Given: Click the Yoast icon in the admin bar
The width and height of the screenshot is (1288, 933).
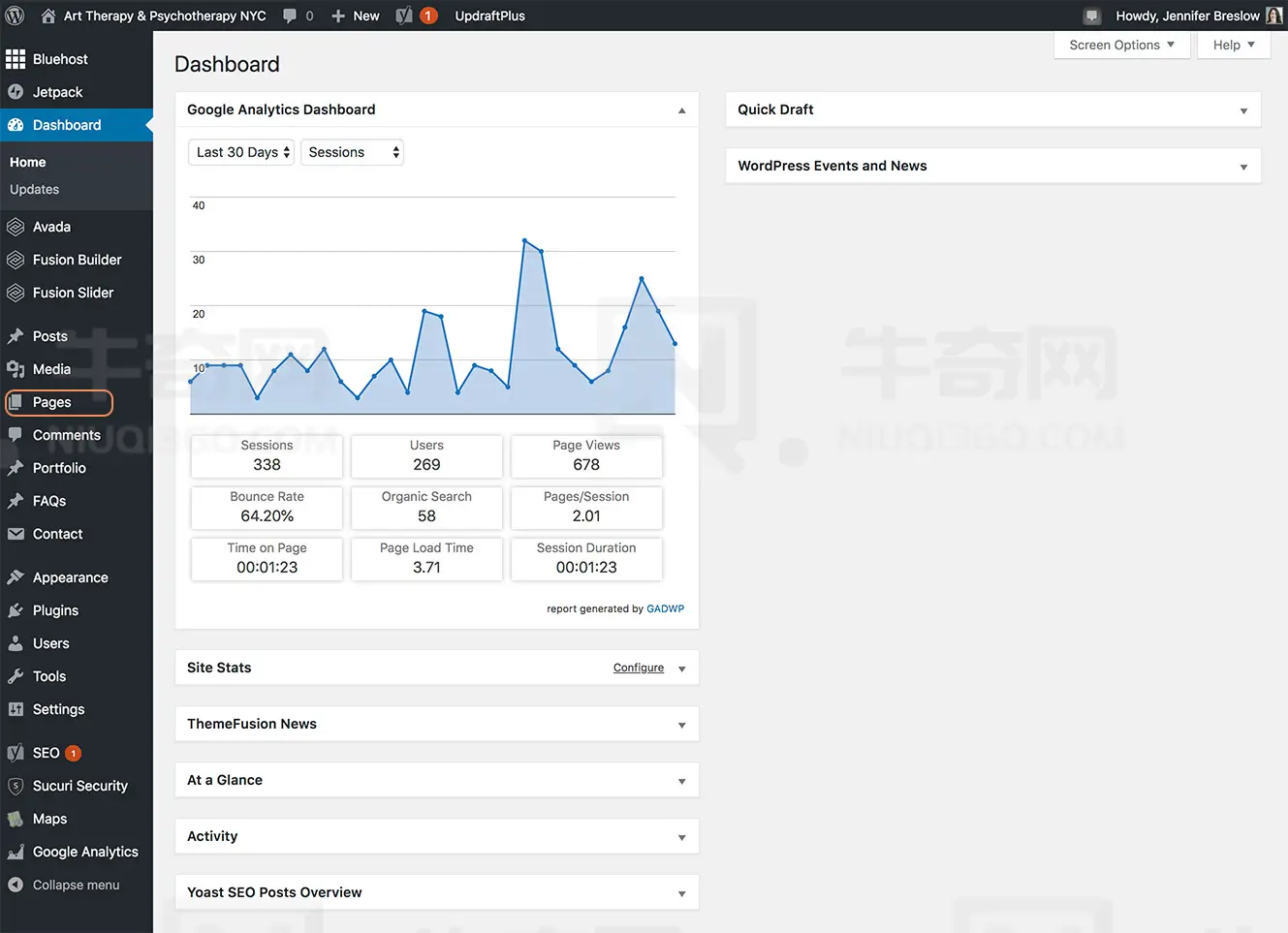Looking at the screenshot, I should click(x=405, y=16).
